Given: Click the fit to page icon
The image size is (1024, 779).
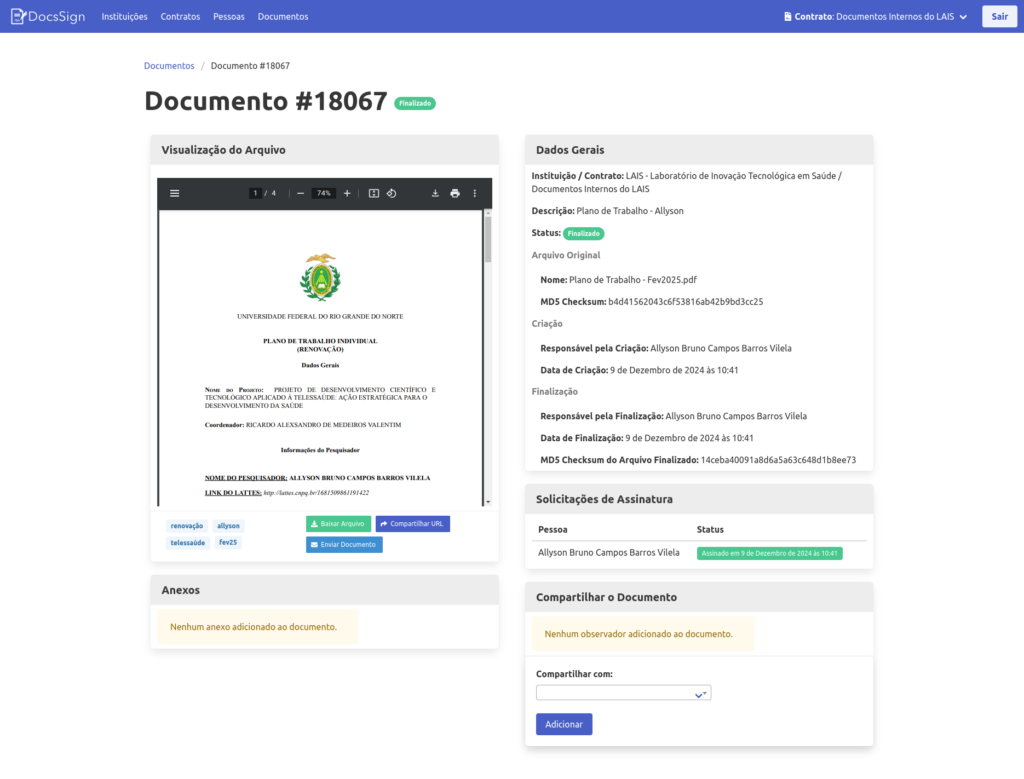Looking at the screenshot, I should (x=374, y=193).
